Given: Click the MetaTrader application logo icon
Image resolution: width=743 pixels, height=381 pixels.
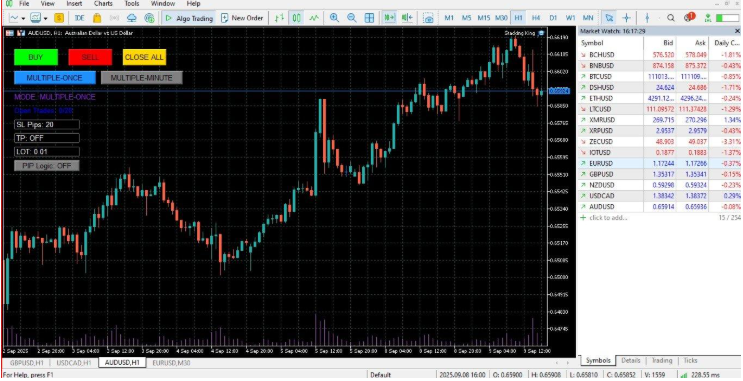Looking at the screenshot, I should coord(9,4).
